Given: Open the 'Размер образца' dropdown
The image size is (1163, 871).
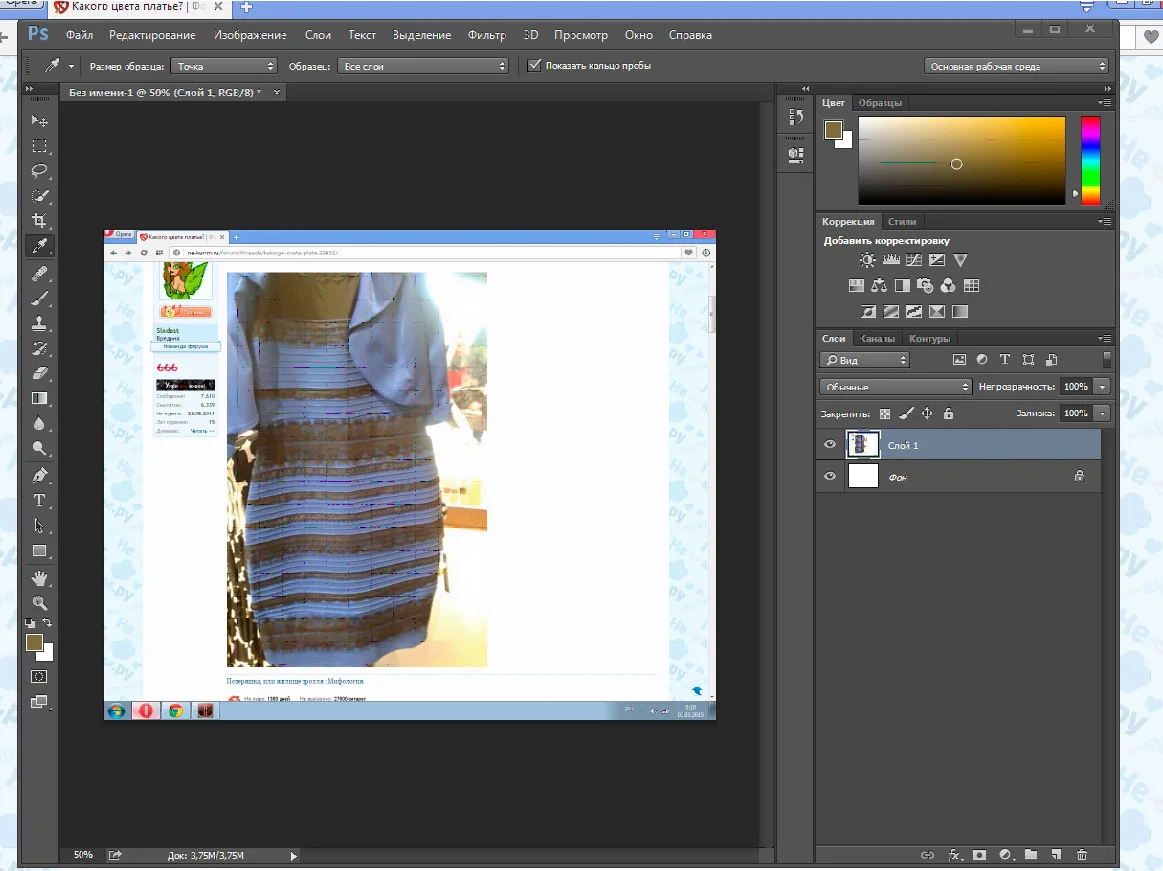Looking at the screenshot, I should coord(224,66).
